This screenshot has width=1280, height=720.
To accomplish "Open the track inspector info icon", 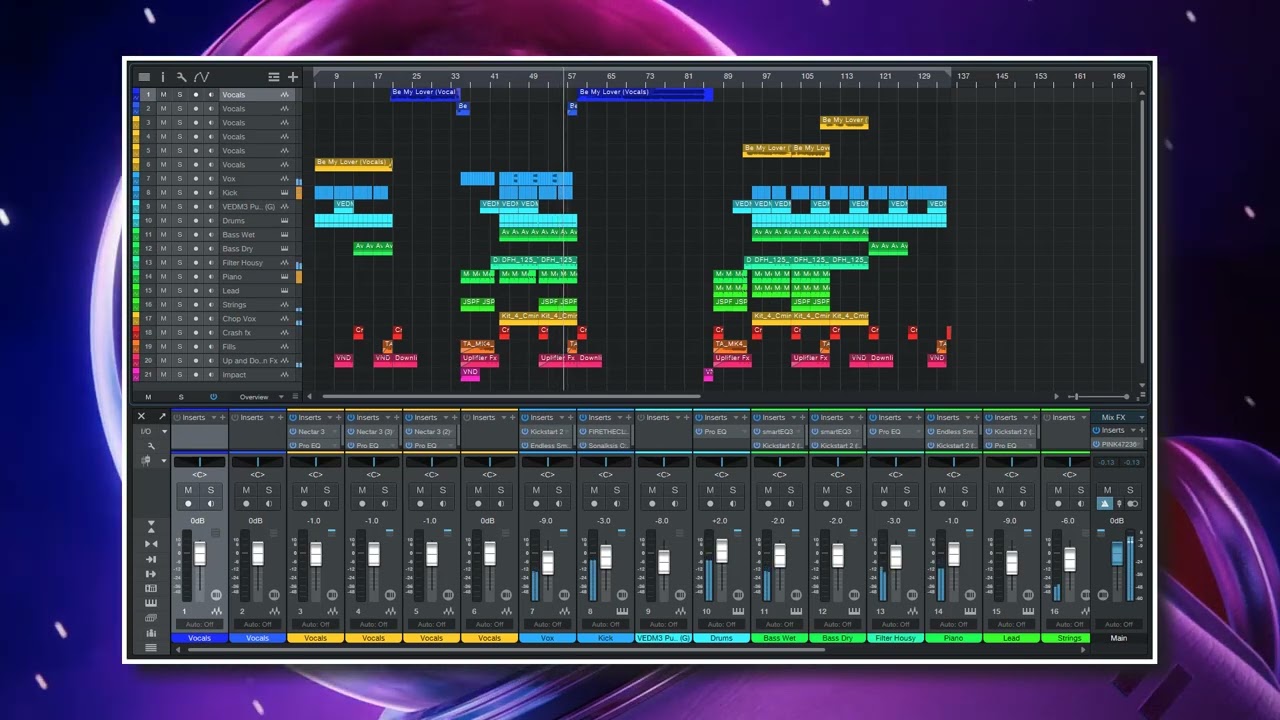I will click(x=163, y=77).
